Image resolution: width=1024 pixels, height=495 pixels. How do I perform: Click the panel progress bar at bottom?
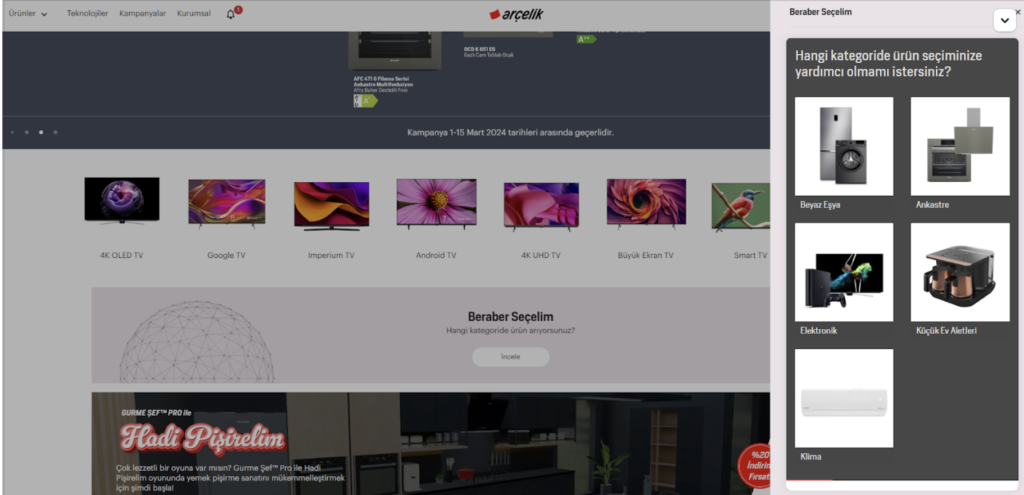point(902,480)
